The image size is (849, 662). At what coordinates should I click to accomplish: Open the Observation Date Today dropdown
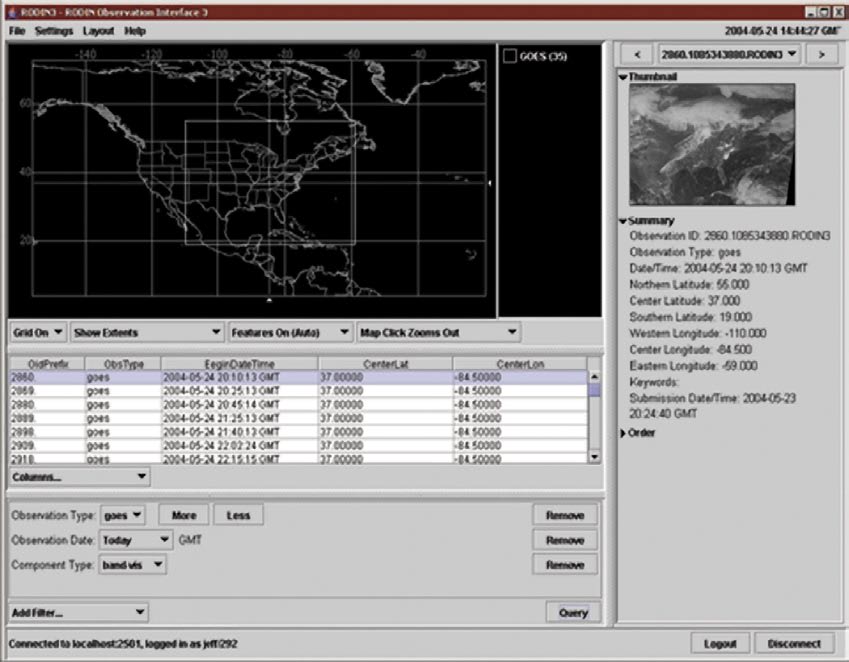tap(135, 540)
